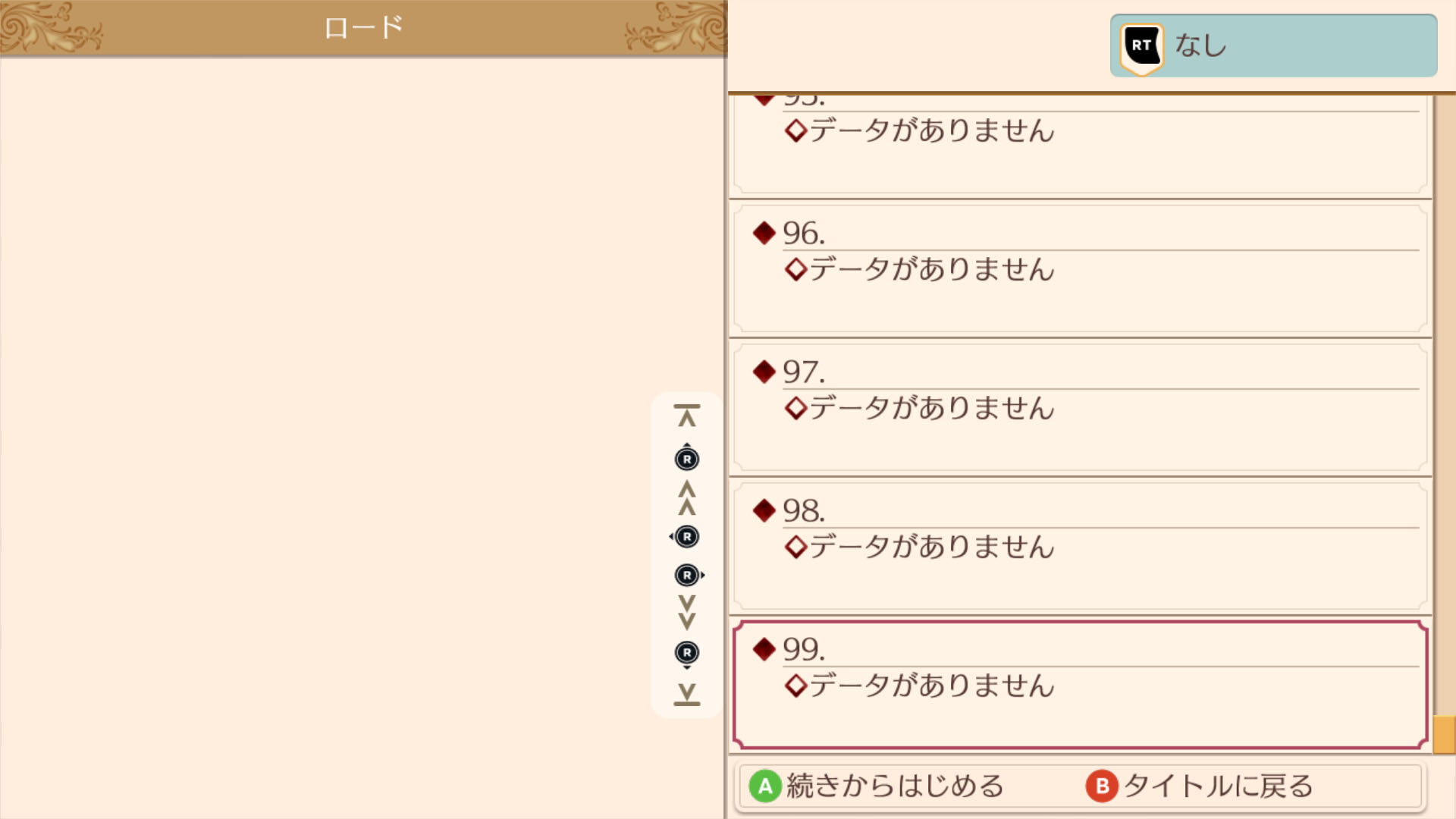Jump to top of save list icon
The height and width of the screenshot is (819, 1456).
pyautogui.click(x=687, y=416)
